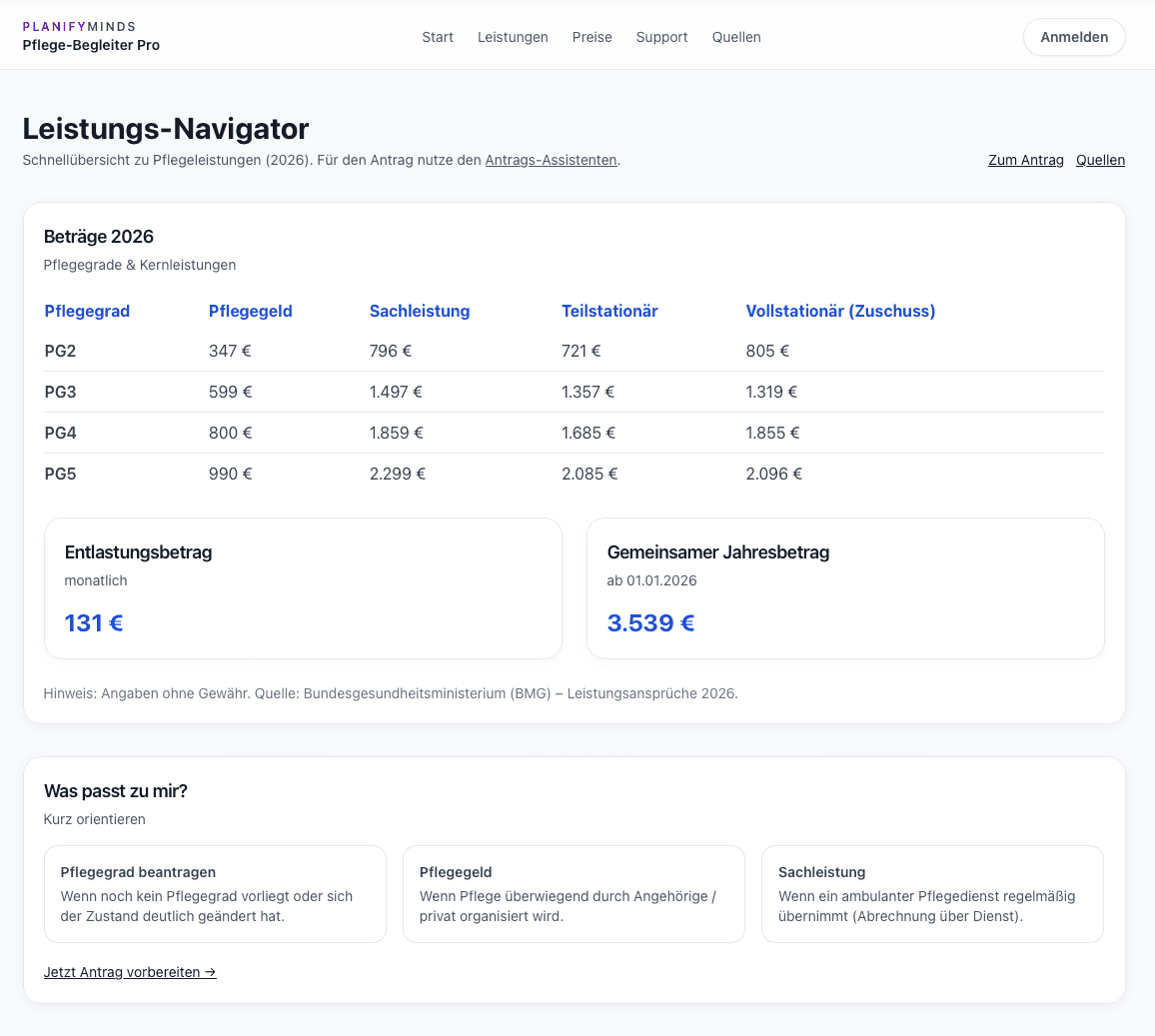Select the Pflegegrad beantragen card
1155x1036 pixels.
coord(215,893)
